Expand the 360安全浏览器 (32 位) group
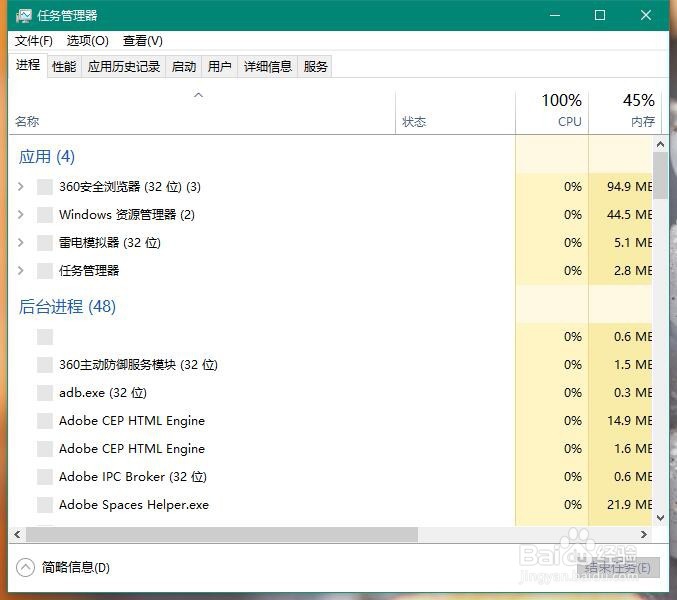The width and height of the screenshot is (677, 600). click(x=20, y=186)
